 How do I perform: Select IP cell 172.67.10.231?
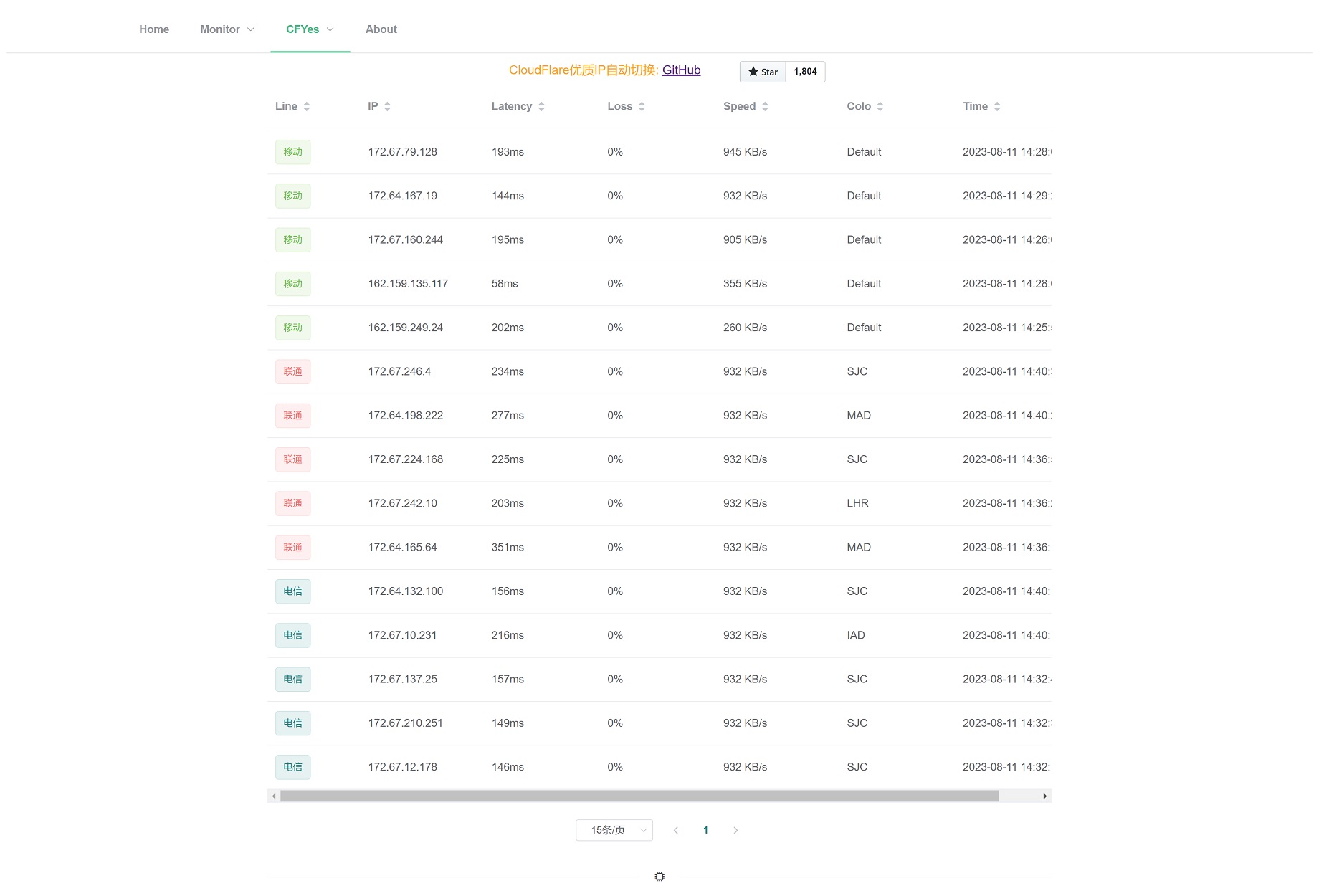[x=403, y=635]
